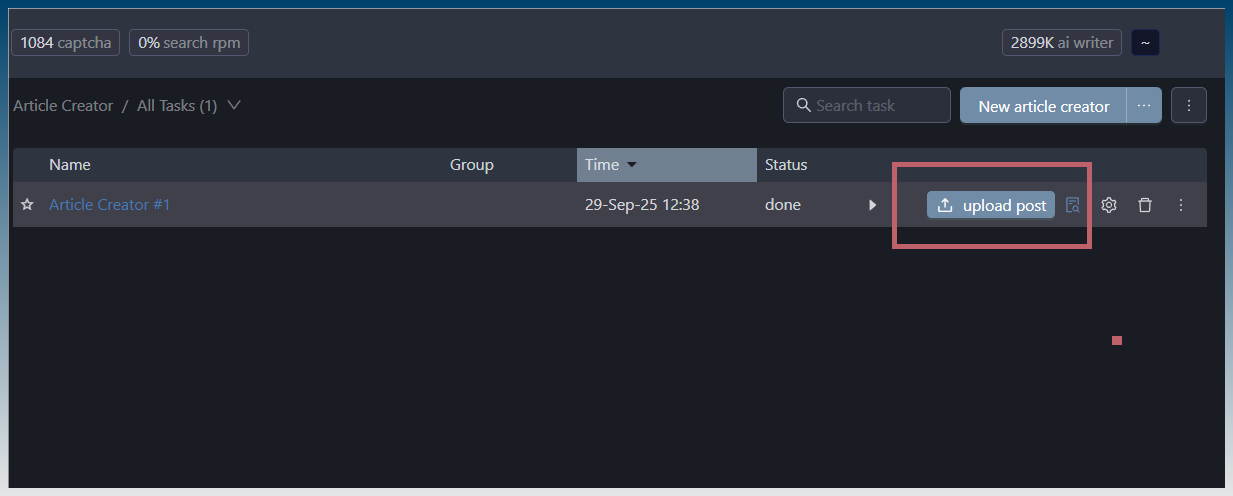Viewport: 1233px width, 496px height.
Task: Open the task log icon beside upload post
Action: [x=1072, y=205]
